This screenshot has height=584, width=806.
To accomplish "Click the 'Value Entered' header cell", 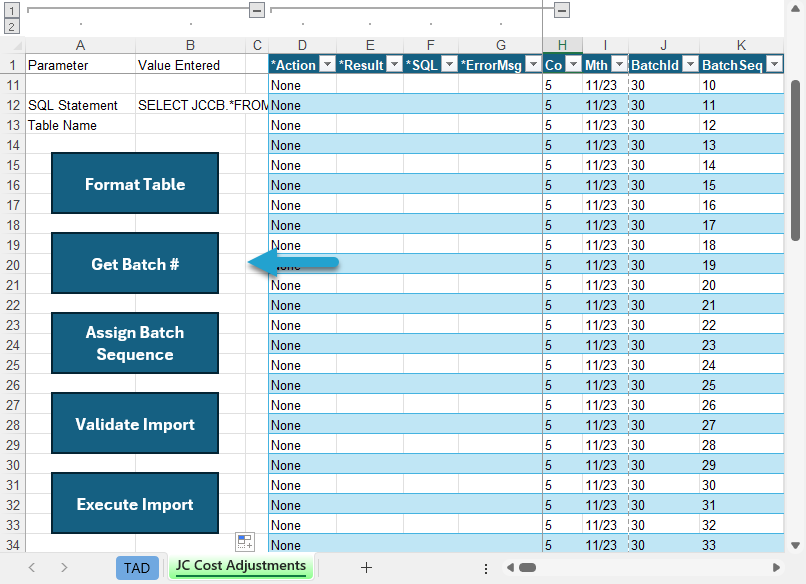I will (x=190, y=65).
